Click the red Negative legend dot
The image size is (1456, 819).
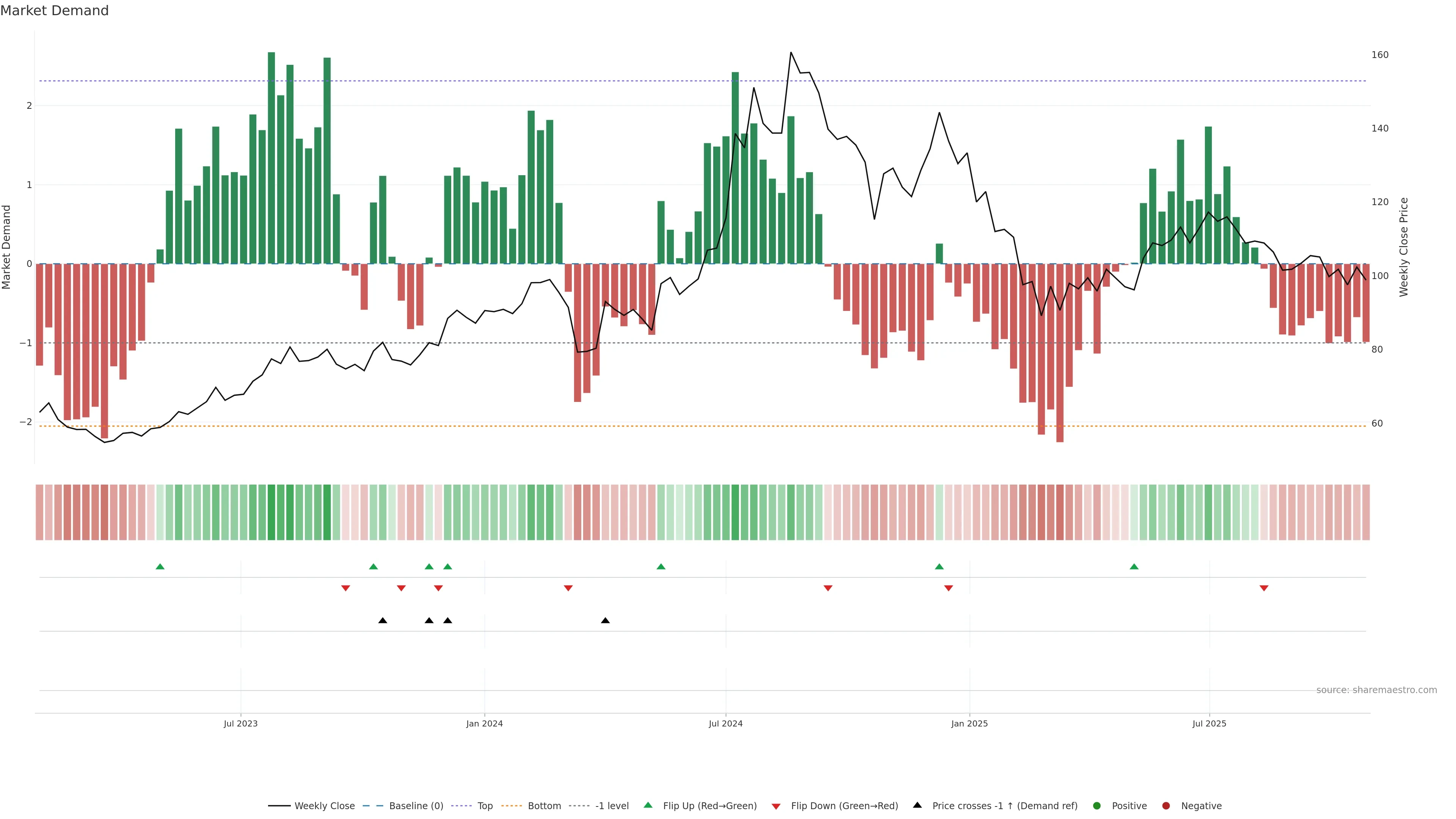[1166, 805]
